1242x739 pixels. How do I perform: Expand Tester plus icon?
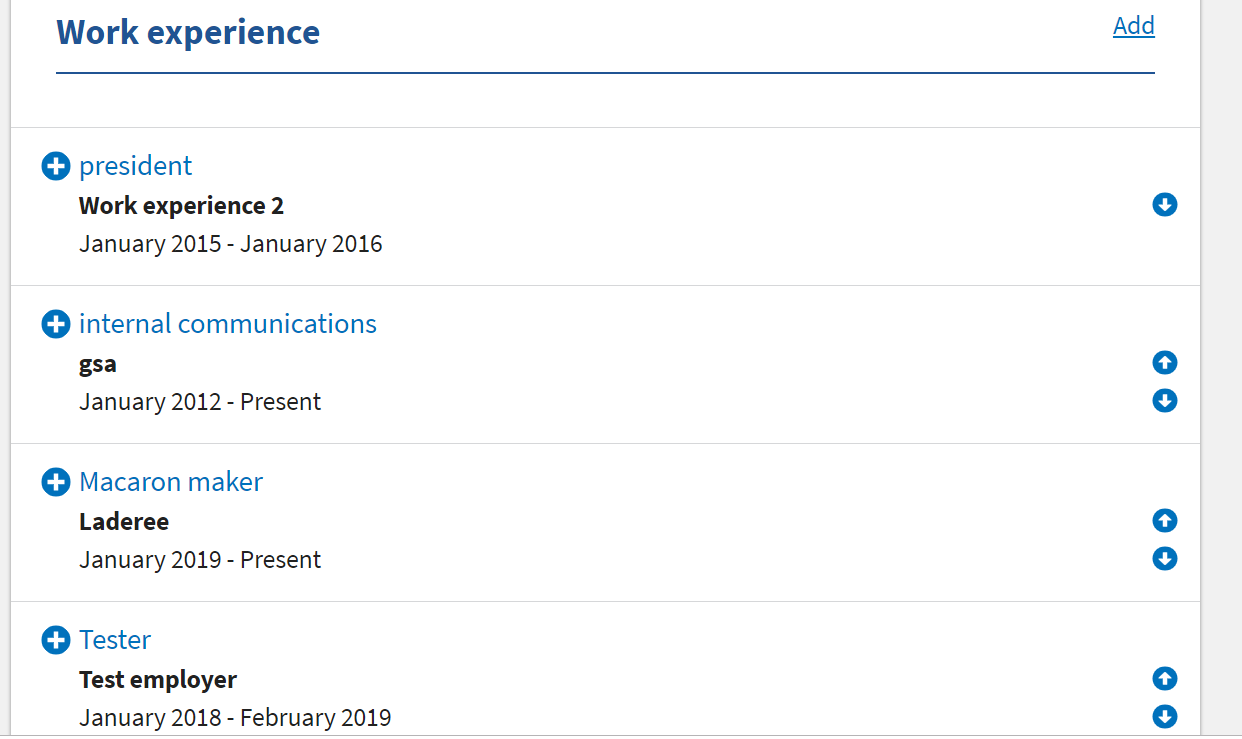(x=56, y=640)
